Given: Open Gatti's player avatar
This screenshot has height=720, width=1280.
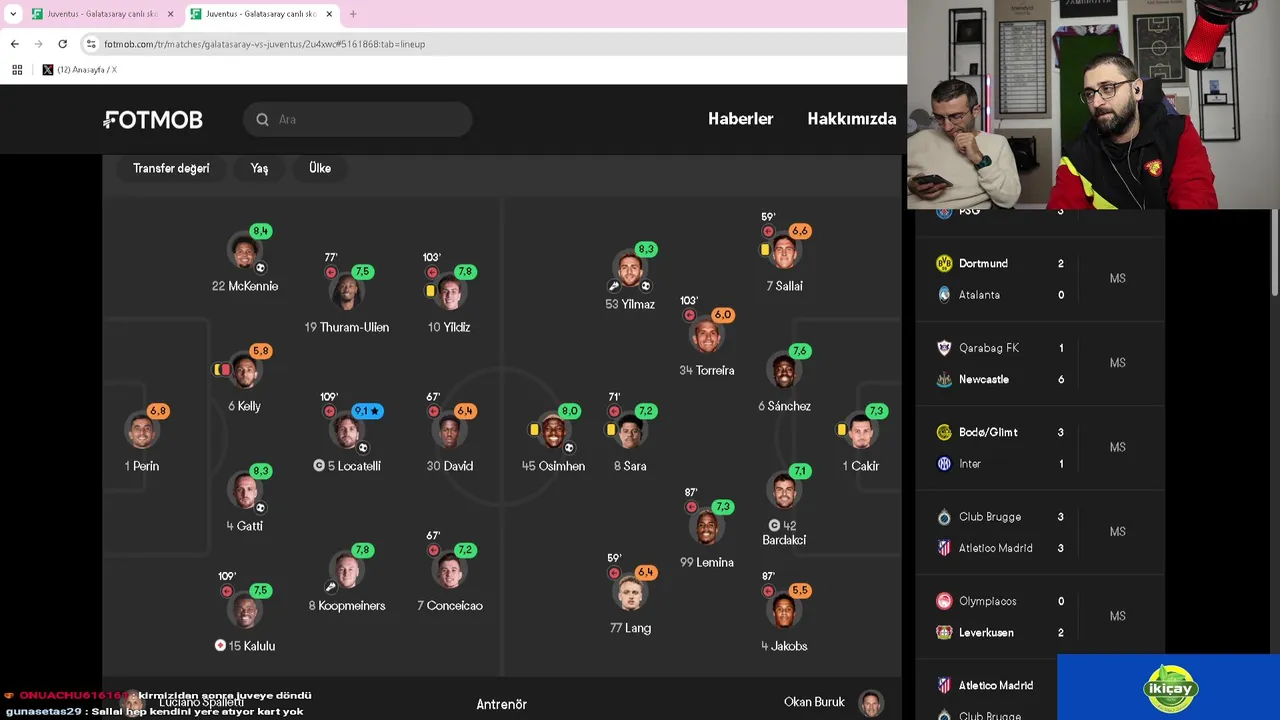Looking at the screenshot, I should click(245, 492).
